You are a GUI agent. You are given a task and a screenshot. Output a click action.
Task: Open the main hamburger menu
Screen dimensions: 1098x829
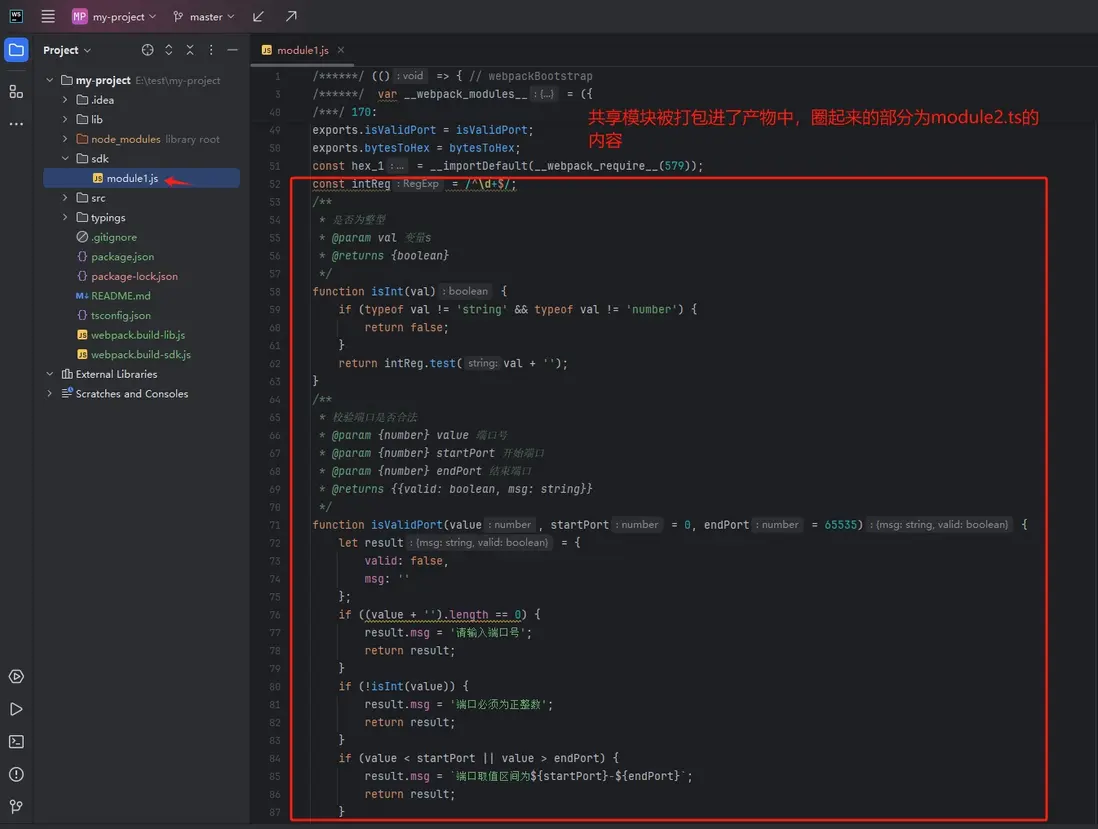pos(48,16)
